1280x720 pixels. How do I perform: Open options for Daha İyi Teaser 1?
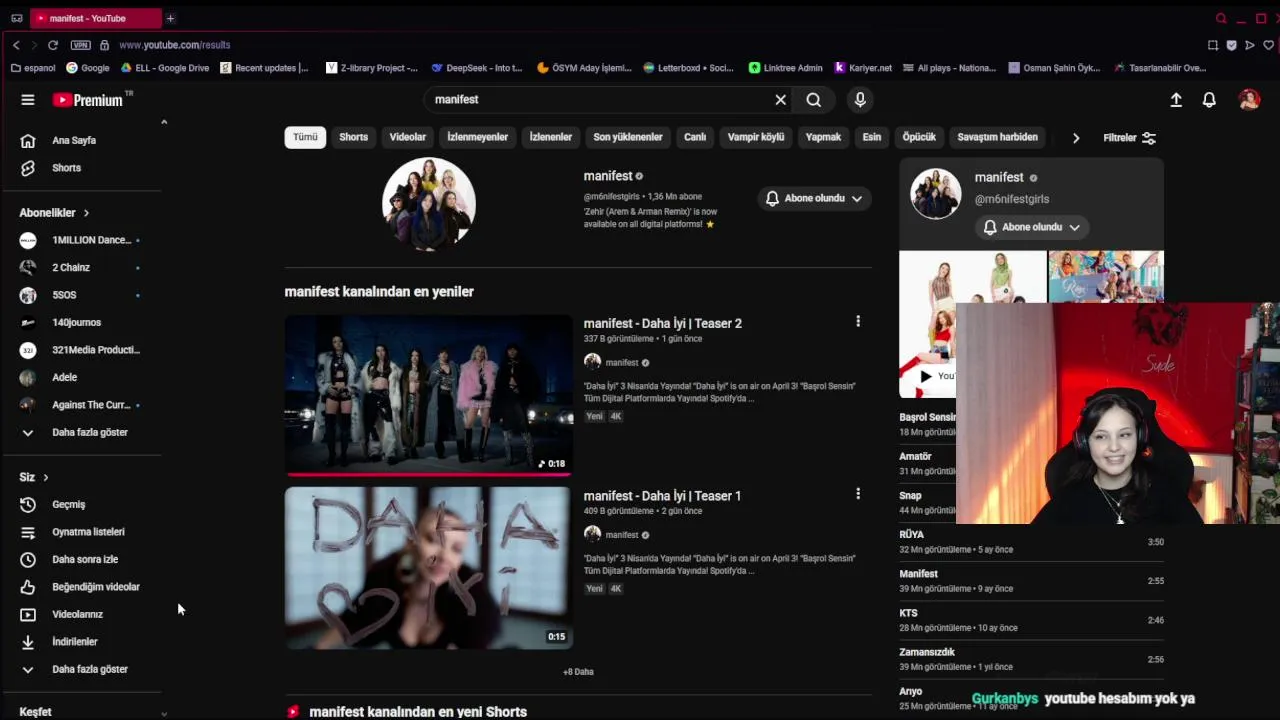click(857, 494)
